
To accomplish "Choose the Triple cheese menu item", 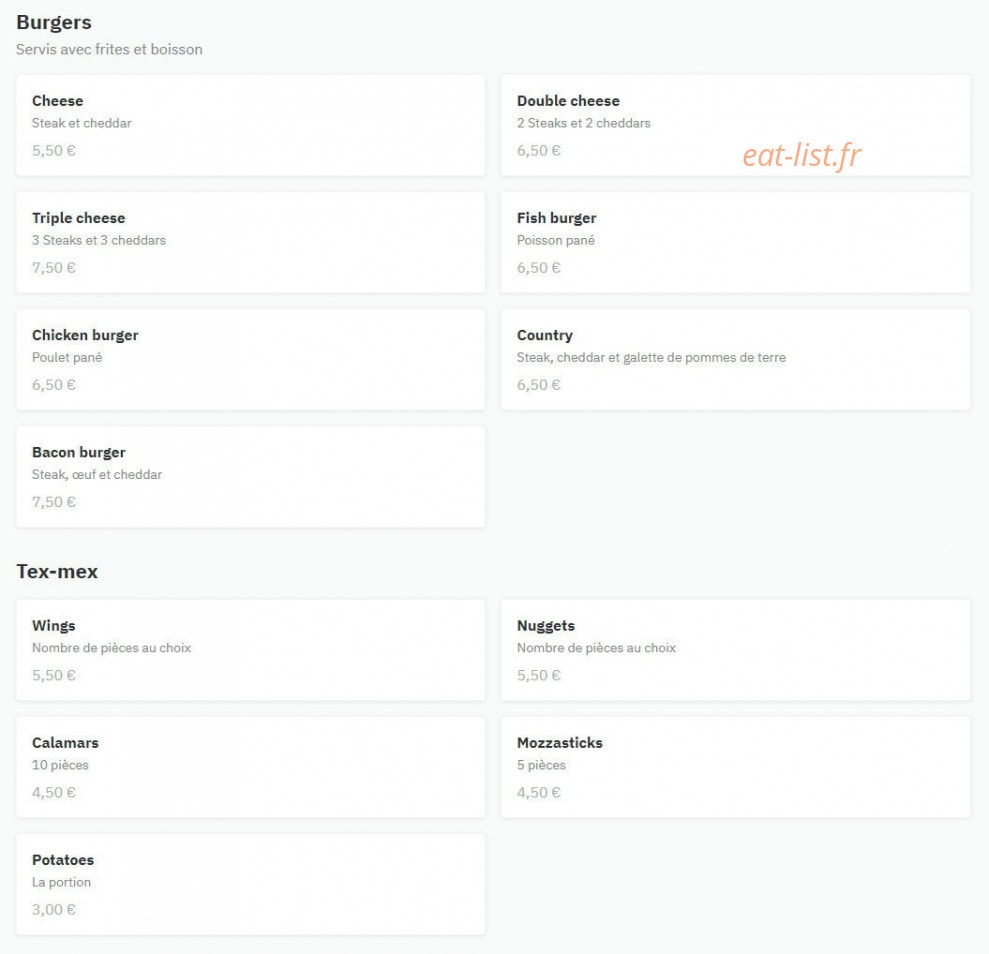I will (250, 242).
